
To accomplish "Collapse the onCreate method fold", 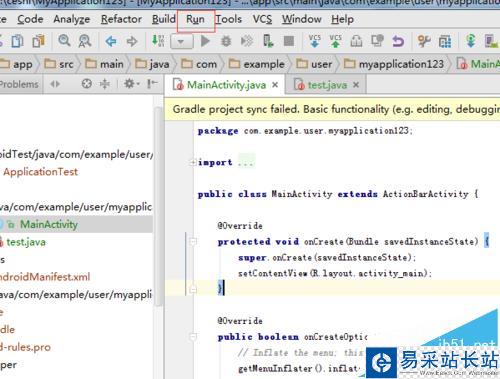I will [193, 241].
